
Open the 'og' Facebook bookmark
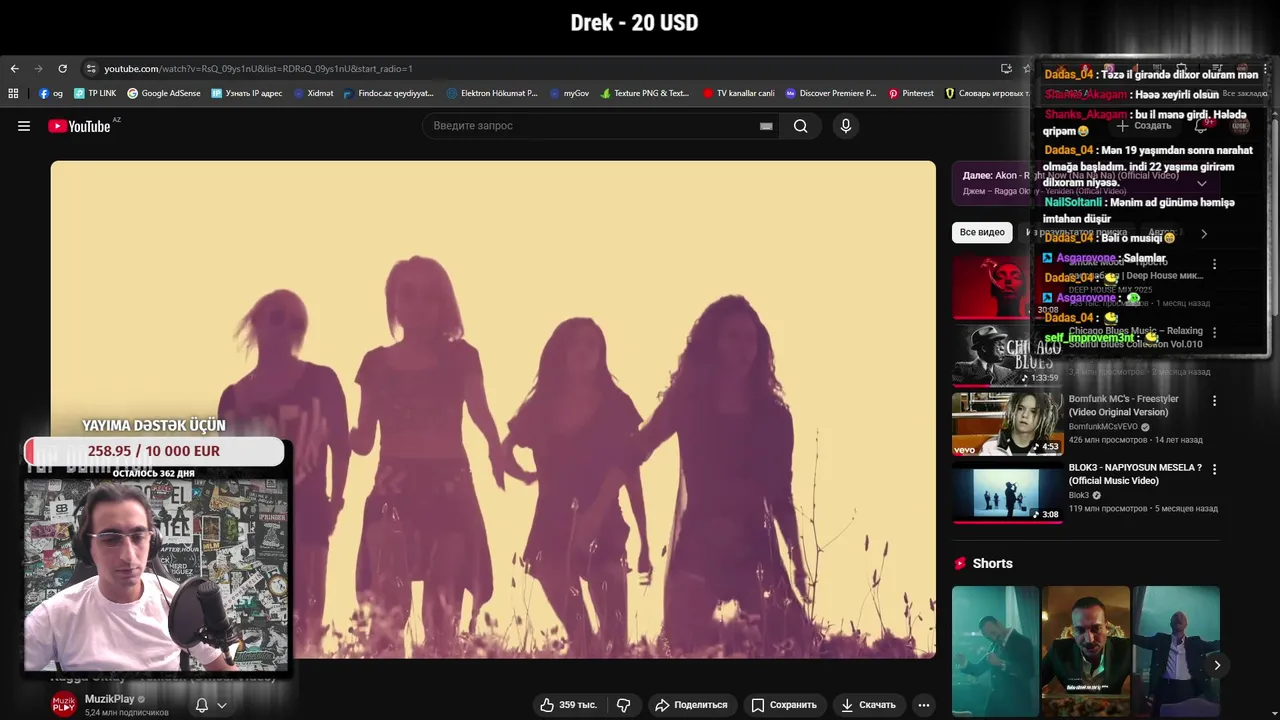click(51, 93)
